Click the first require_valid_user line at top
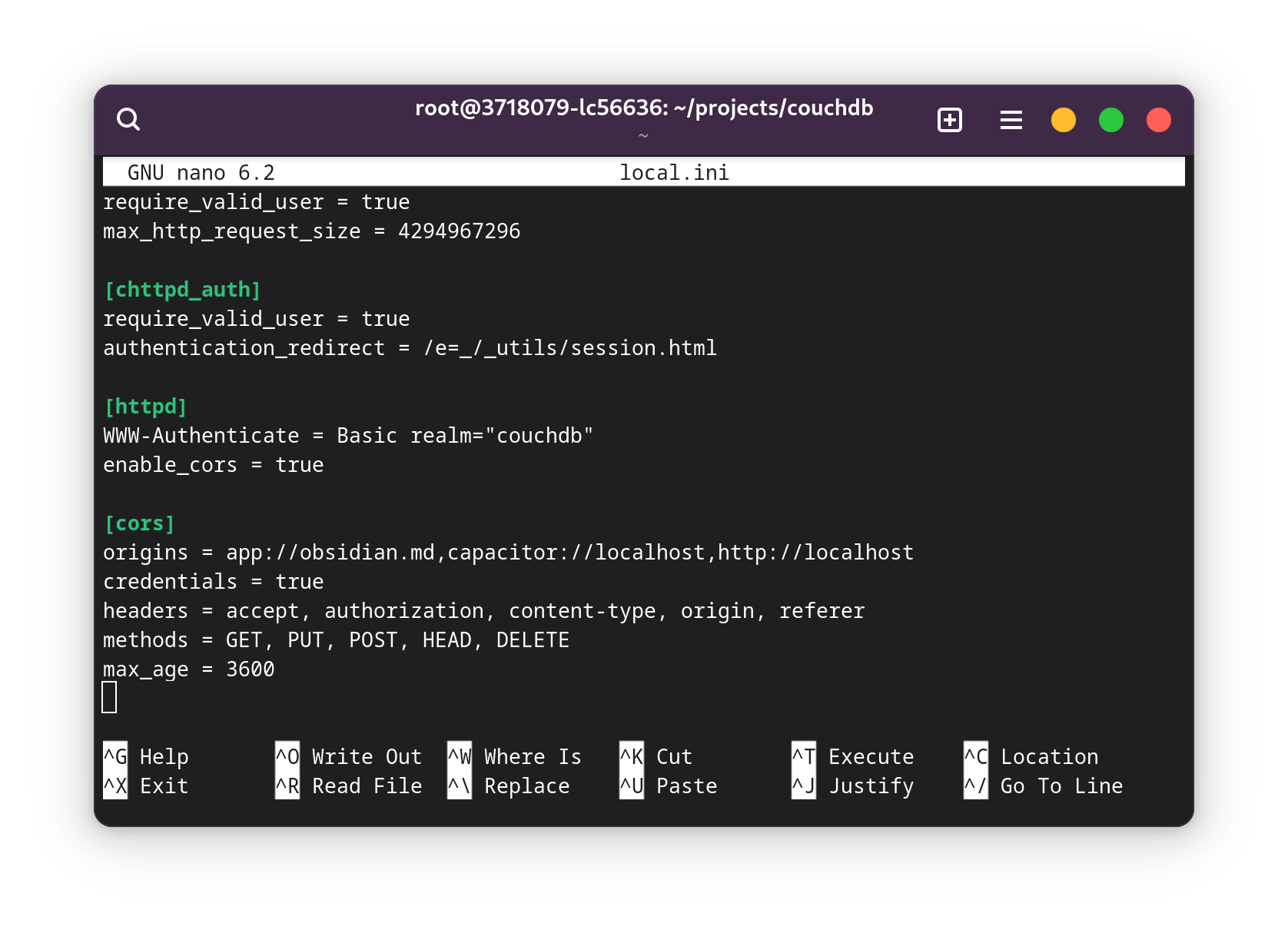The height and width of the screenshot is (930, 1288). tap(257, 202)
